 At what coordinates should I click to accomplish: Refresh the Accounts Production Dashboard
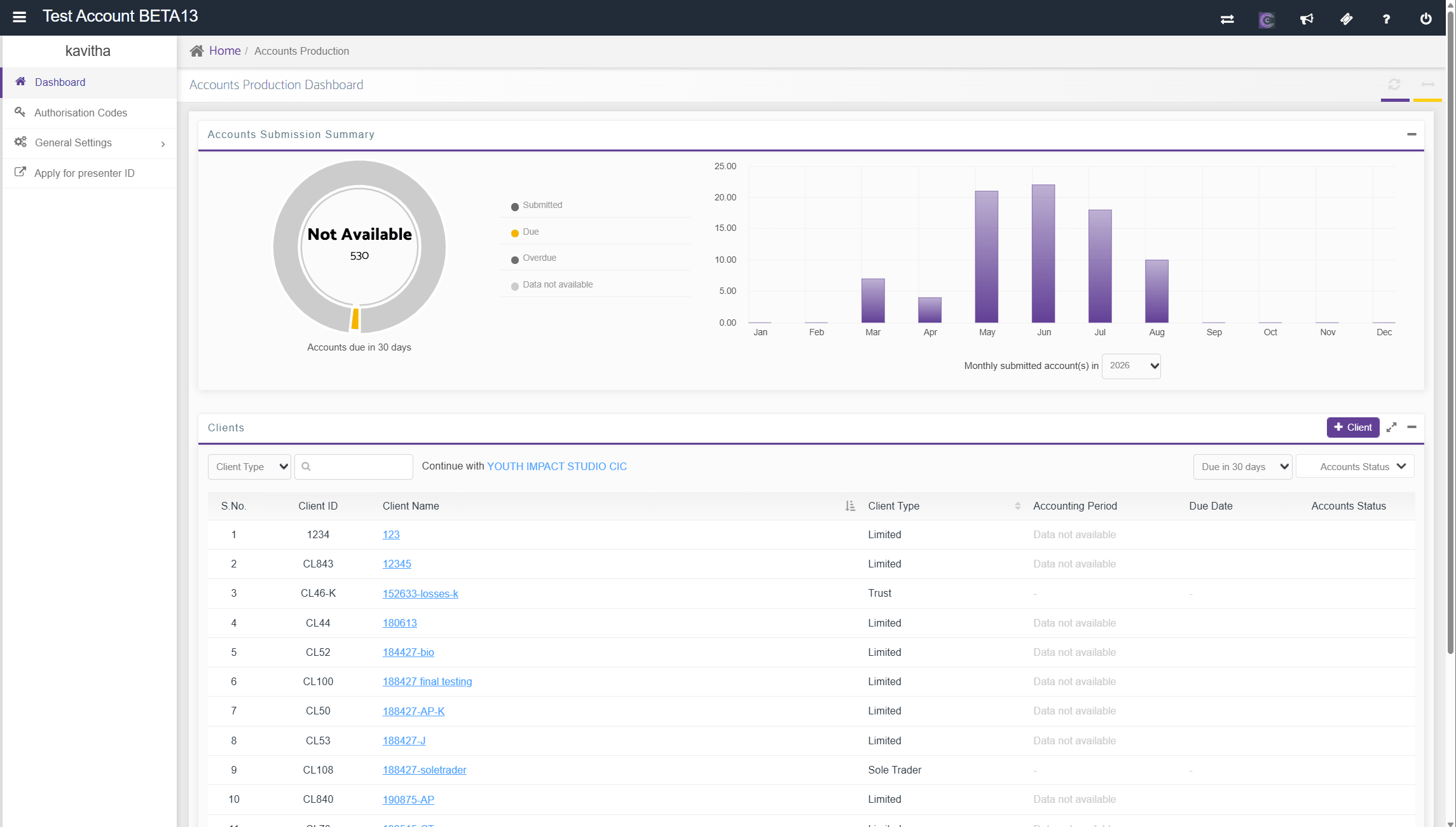pyautogui.click(x=1394, y=85)
